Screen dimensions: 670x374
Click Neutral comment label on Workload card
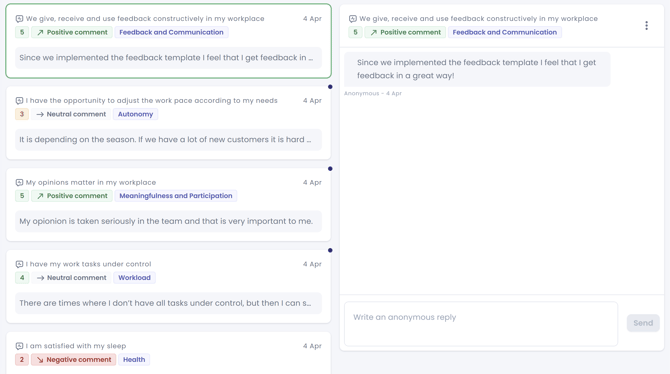pos(71,278)
